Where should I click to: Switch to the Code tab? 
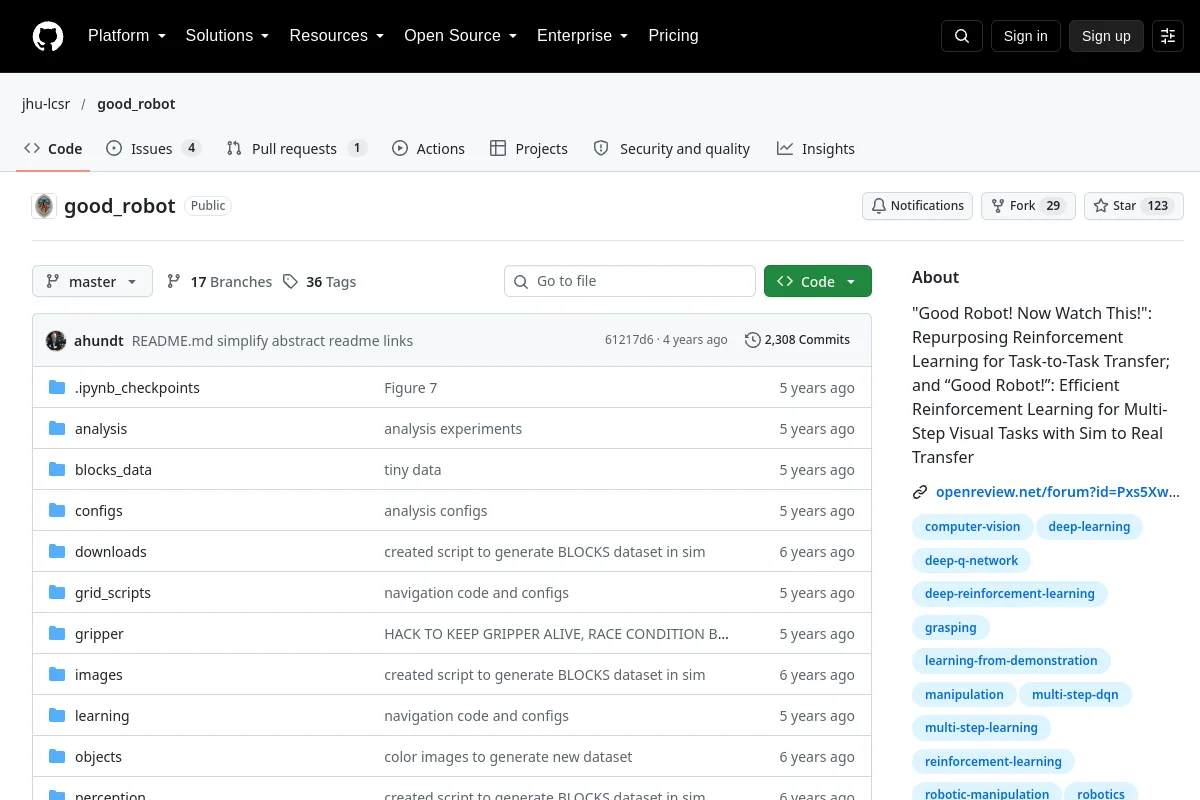point(53,149)
